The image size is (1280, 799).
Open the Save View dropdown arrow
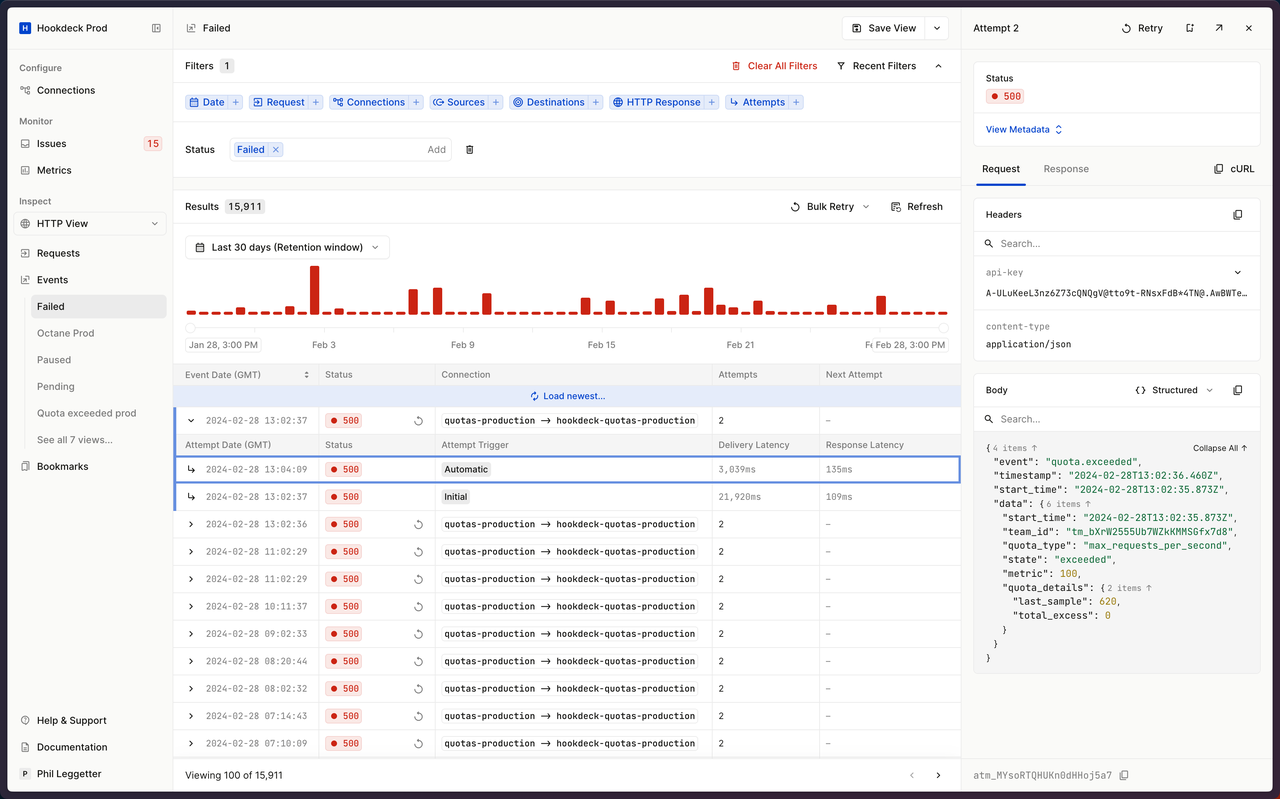click(x=936, y=28)
